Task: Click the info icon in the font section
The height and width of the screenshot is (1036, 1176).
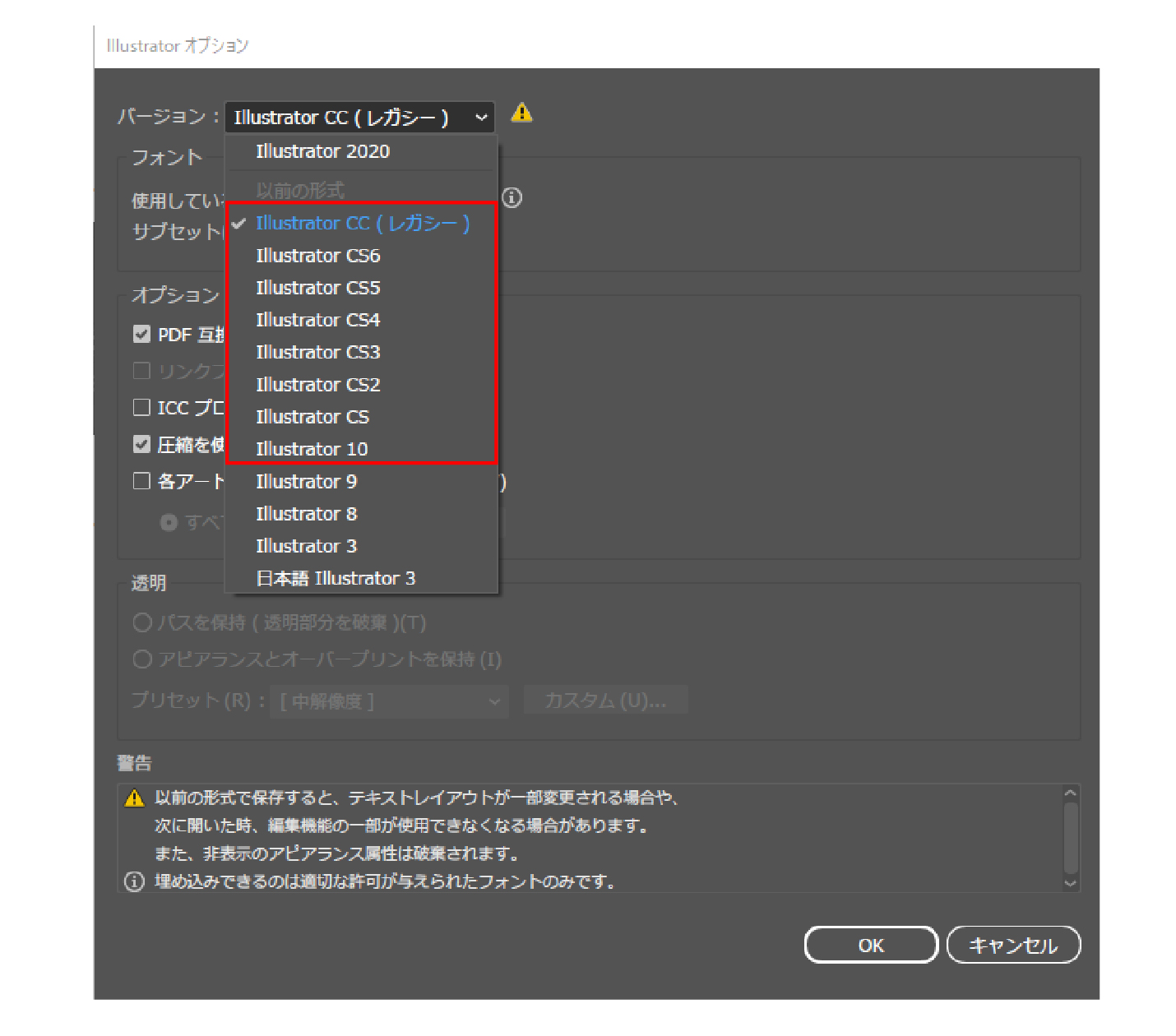Action: pos(512,197)
